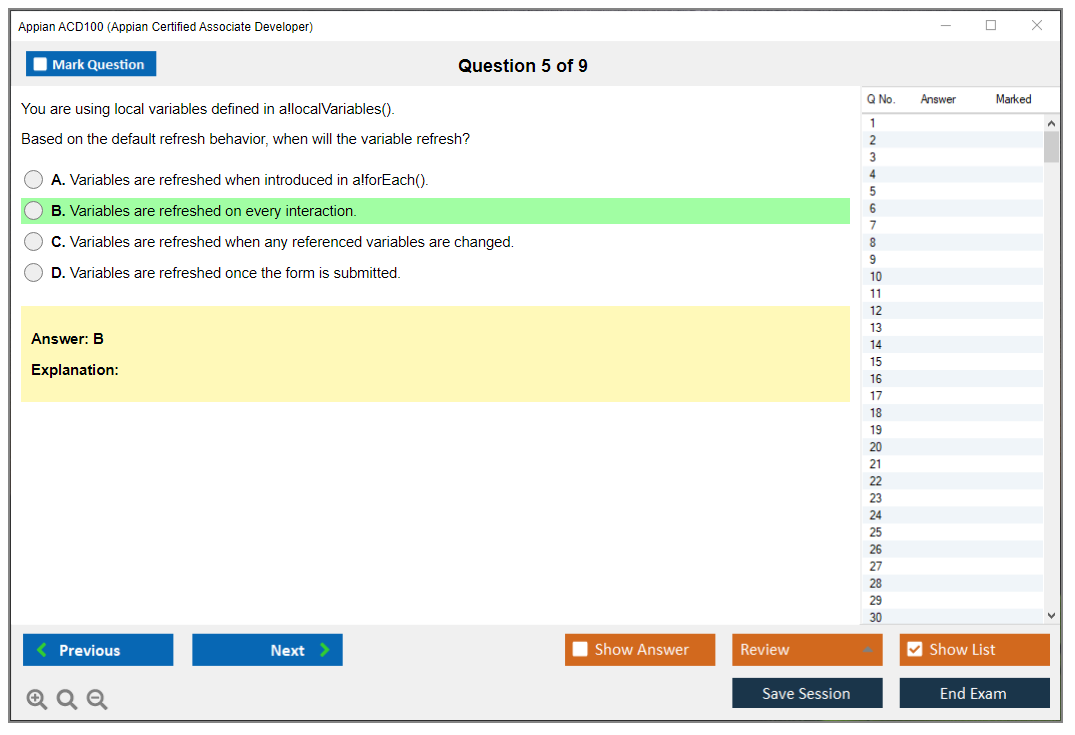Sort list by Marked column header
This screenshot has height=735, width=1075.
click(1013, 99)
